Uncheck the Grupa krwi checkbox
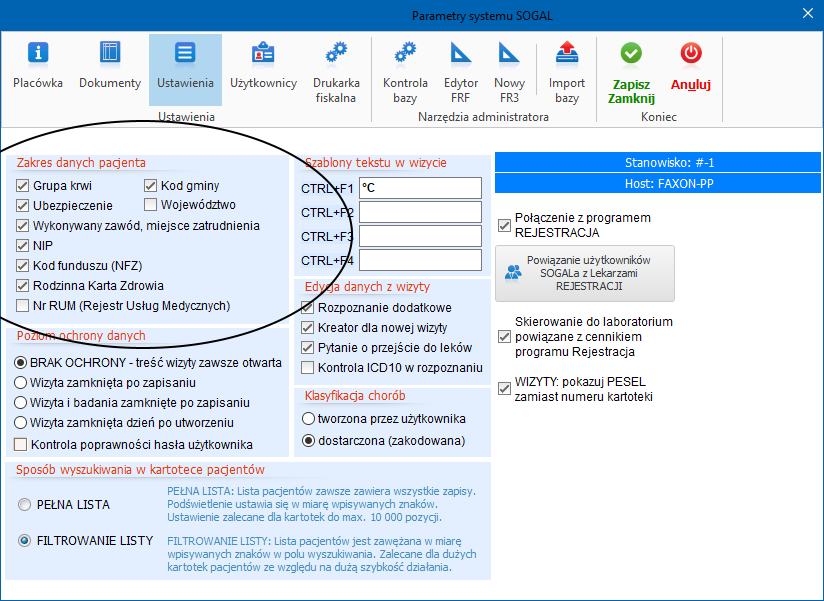This screenshot has height=601, width=824. pos(23,186)
